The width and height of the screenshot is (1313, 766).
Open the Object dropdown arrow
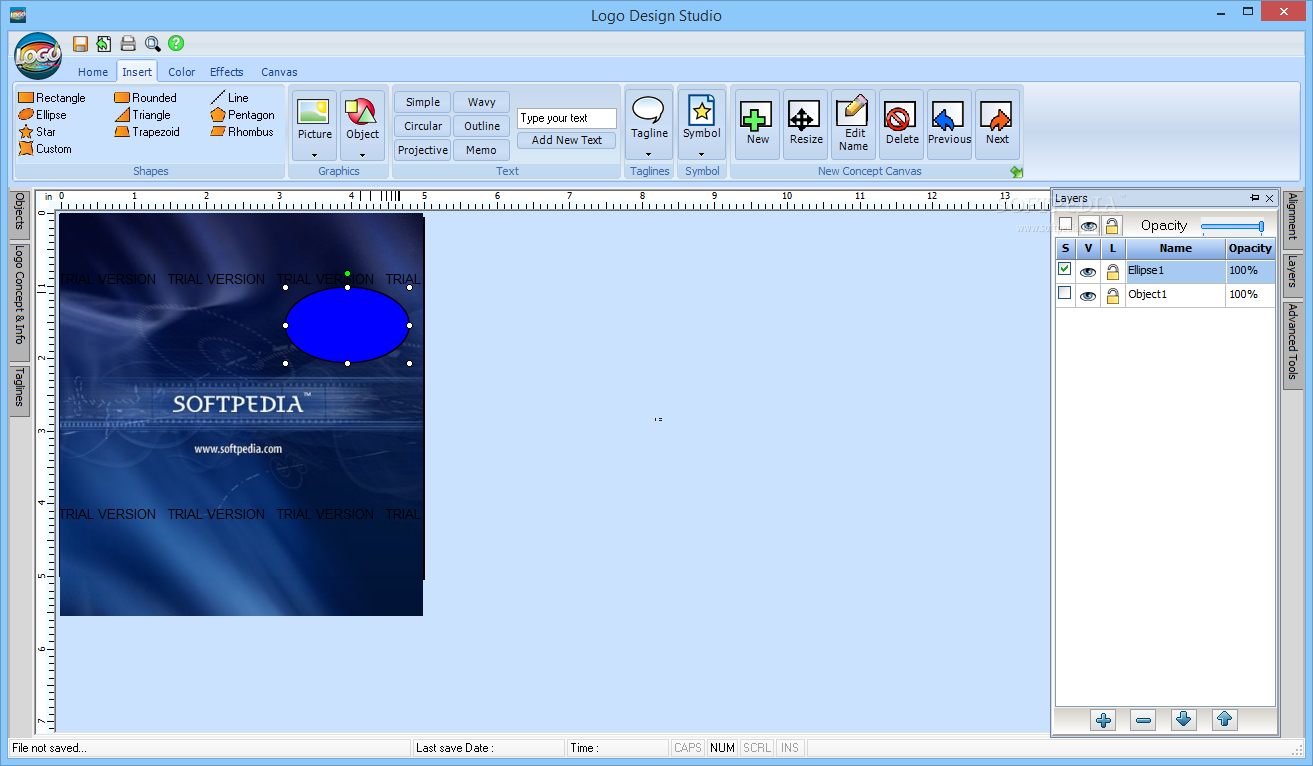point(362,154)
